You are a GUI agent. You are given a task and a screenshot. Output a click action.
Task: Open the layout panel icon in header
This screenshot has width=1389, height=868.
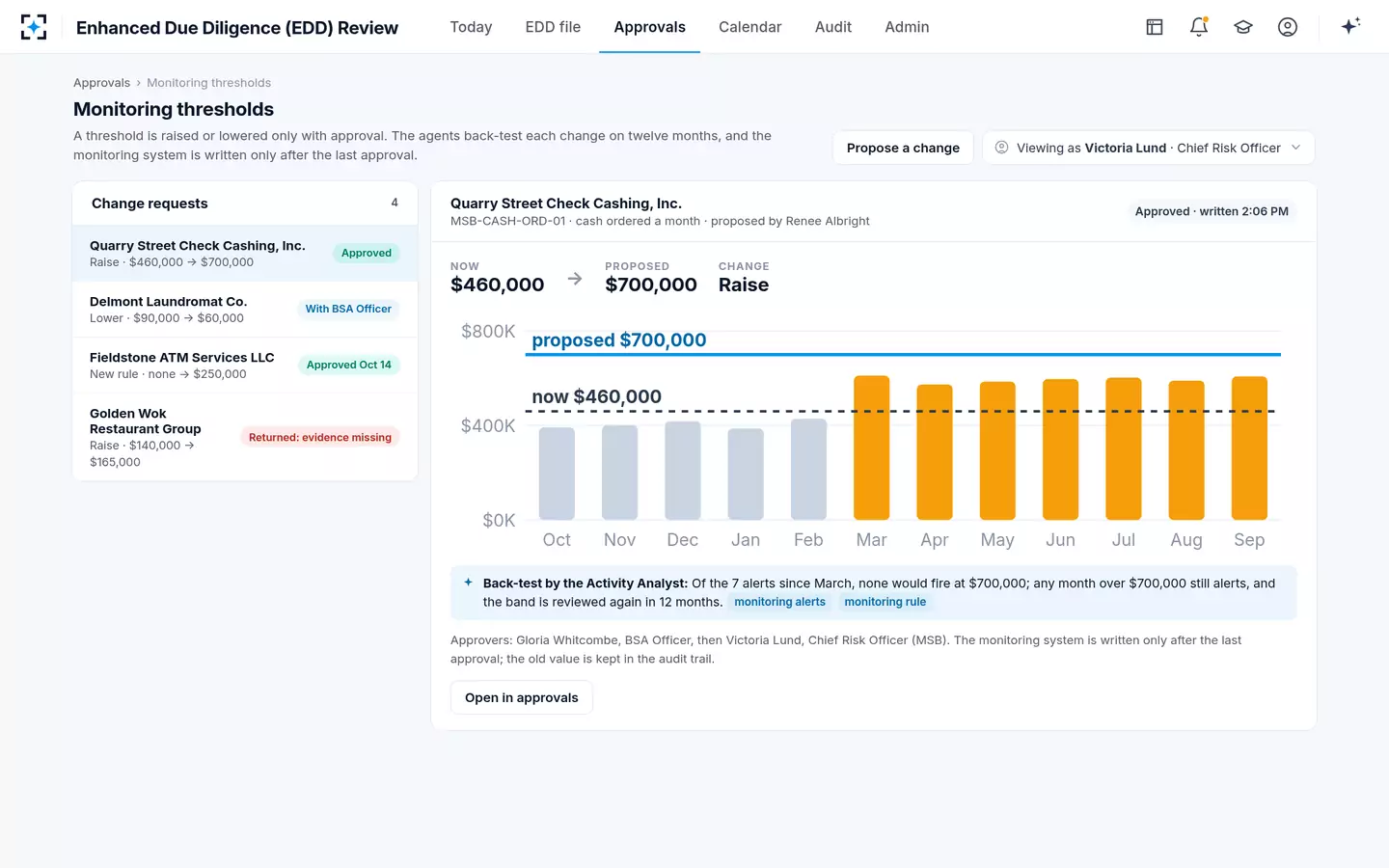pos(1155,27)
